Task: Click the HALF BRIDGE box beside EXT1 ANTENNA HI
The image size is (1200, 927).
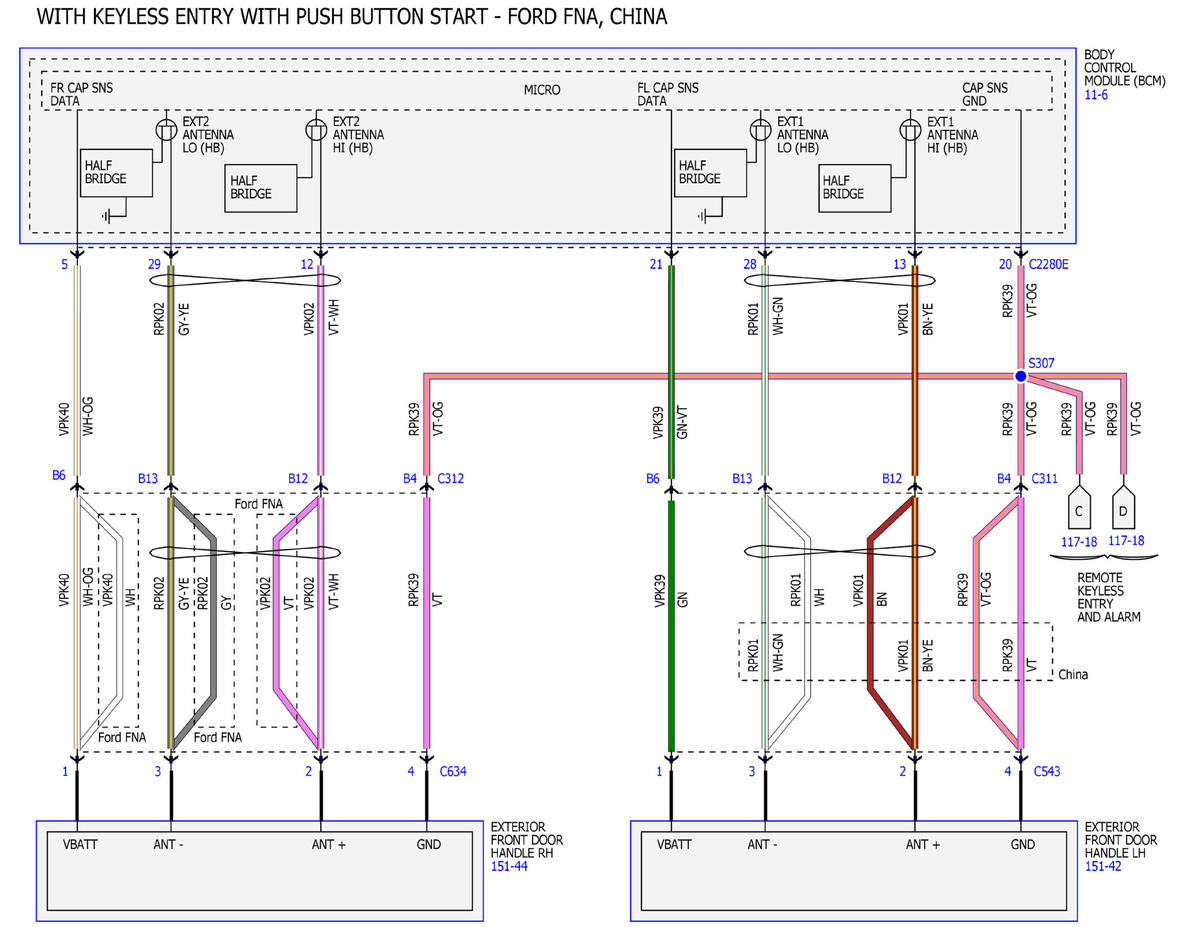Action: point(854,187)
